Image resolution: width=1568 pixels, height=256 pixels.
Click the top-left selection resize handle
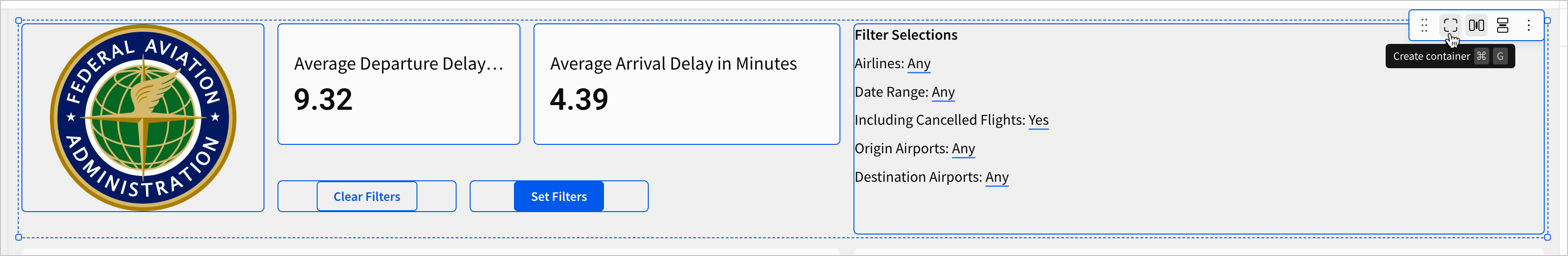tap(18, 21)
